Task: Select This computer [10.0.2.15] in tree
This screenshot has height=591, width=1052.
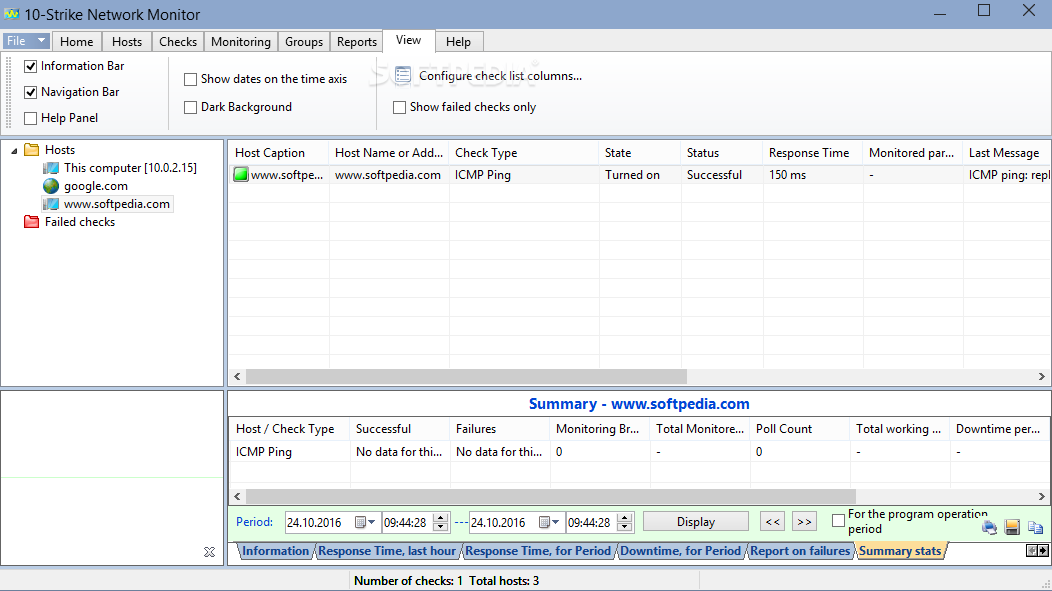Action: (x=130, y=168)
